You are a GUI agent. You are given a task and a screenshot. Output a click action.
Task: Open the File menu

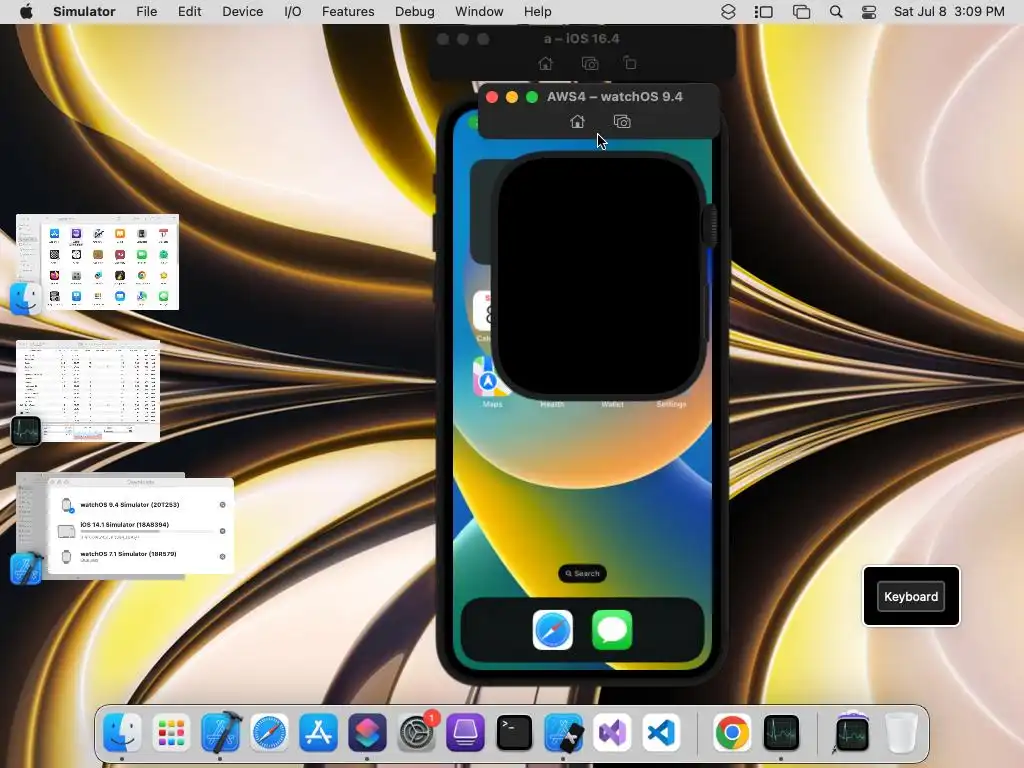tap(146, 11)
